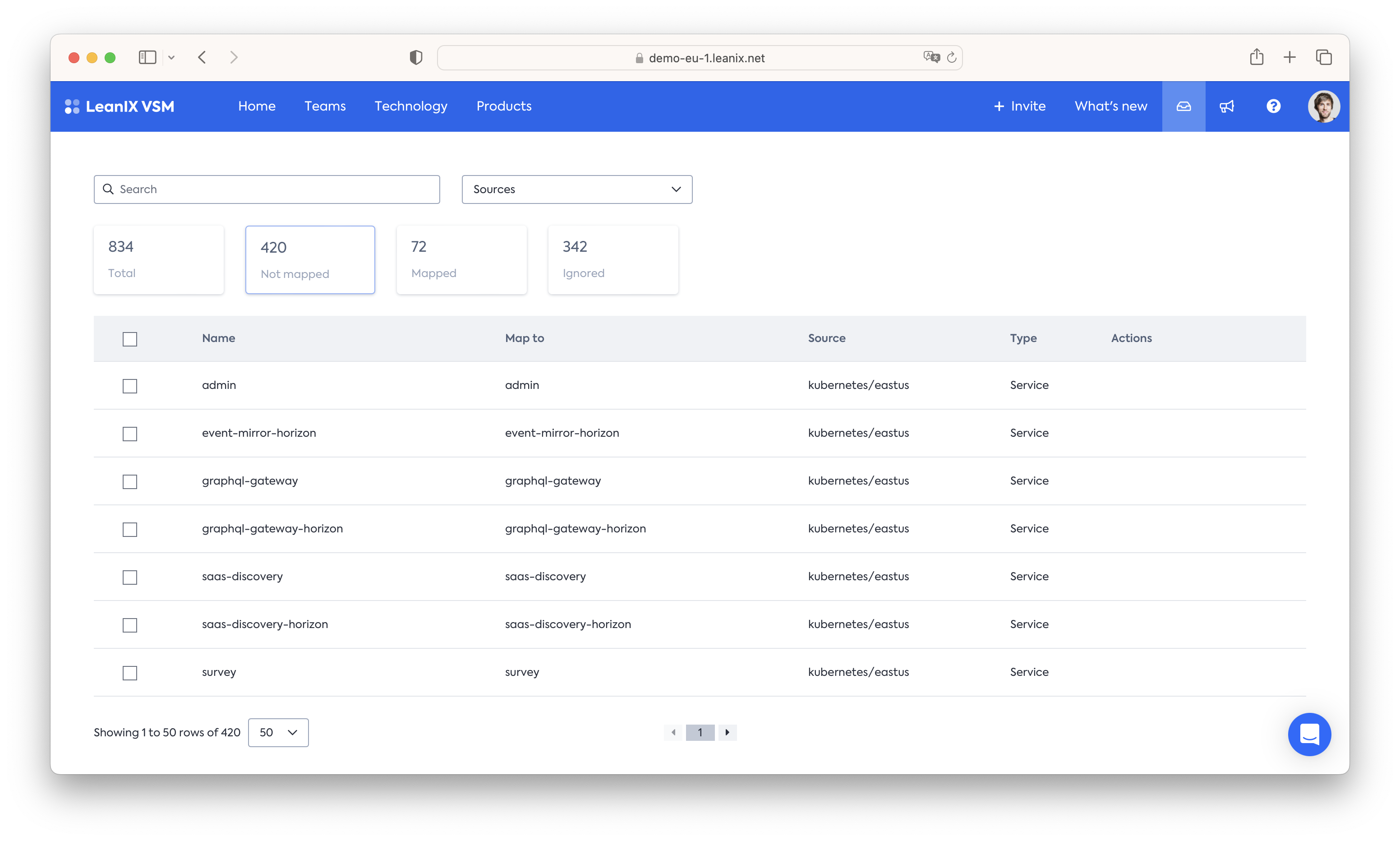Navigate to the Products menu

click(x=503, y=106)
